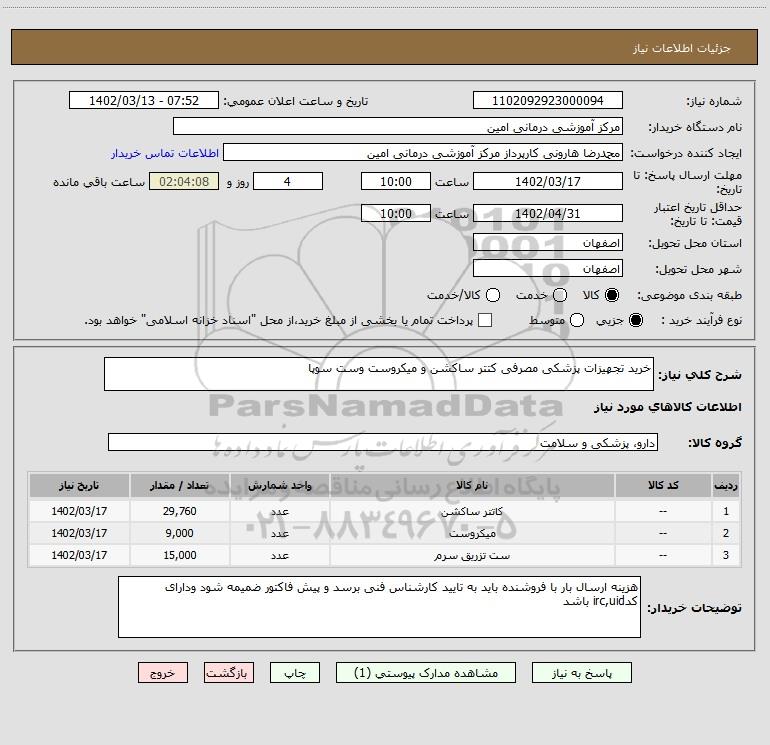Click price validity hour 10:00 field

(x=396, y=213)
